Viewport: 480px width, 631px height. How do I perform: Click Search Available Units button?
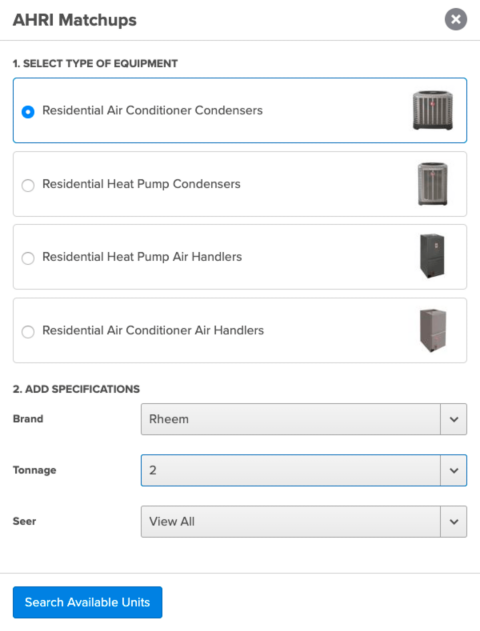(x=87, y=602)
